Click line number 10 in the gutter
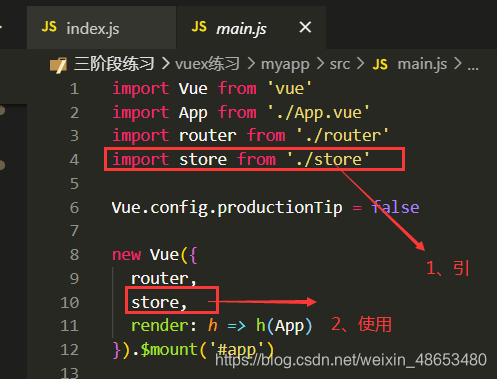497x379 pixels. [70, 303]
